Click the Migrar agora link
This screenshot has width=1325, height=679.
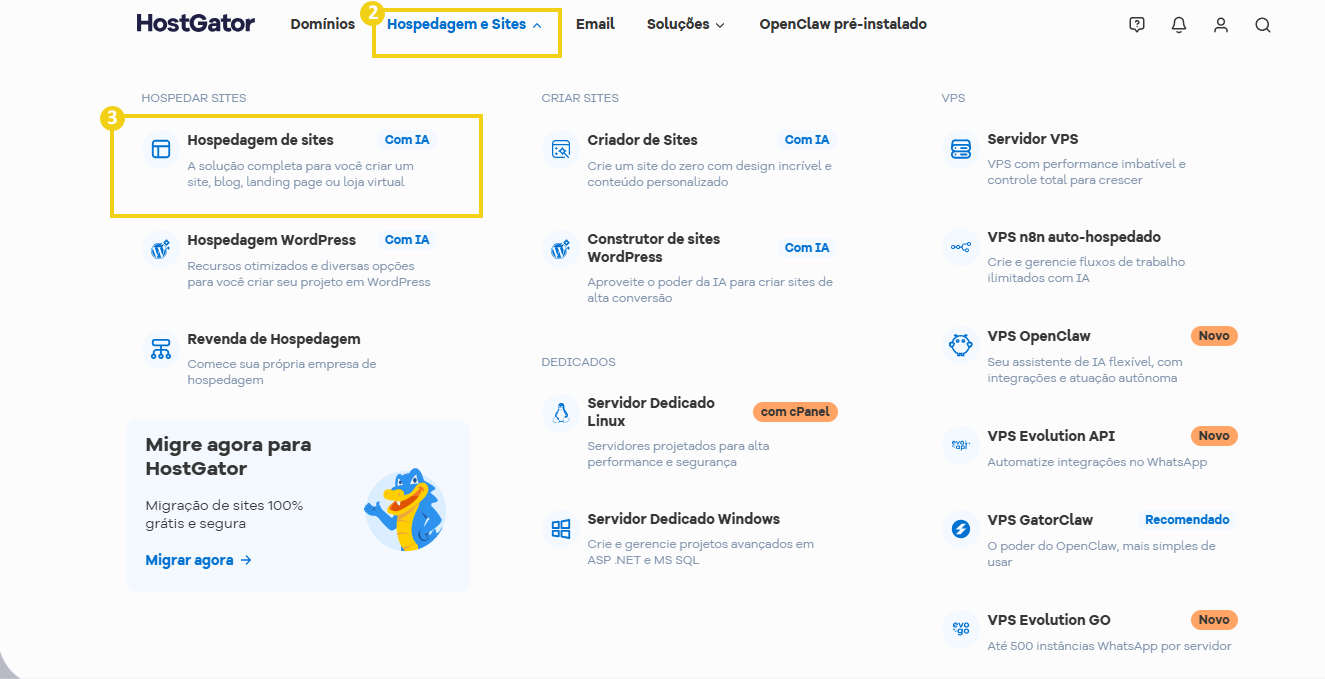199,560
